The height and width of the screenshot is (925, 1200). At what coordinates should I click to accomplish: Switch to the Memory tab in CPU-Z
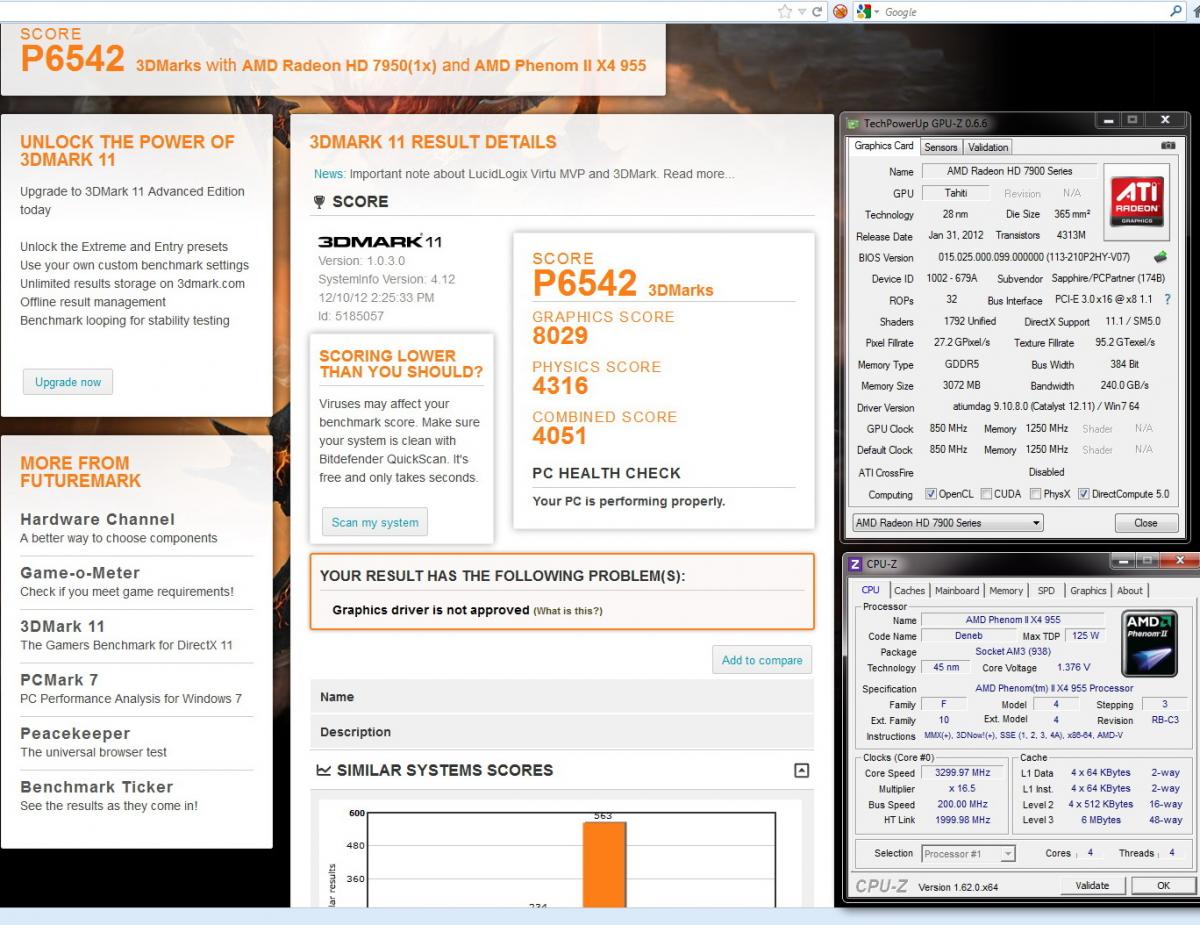click(1006, 591)
